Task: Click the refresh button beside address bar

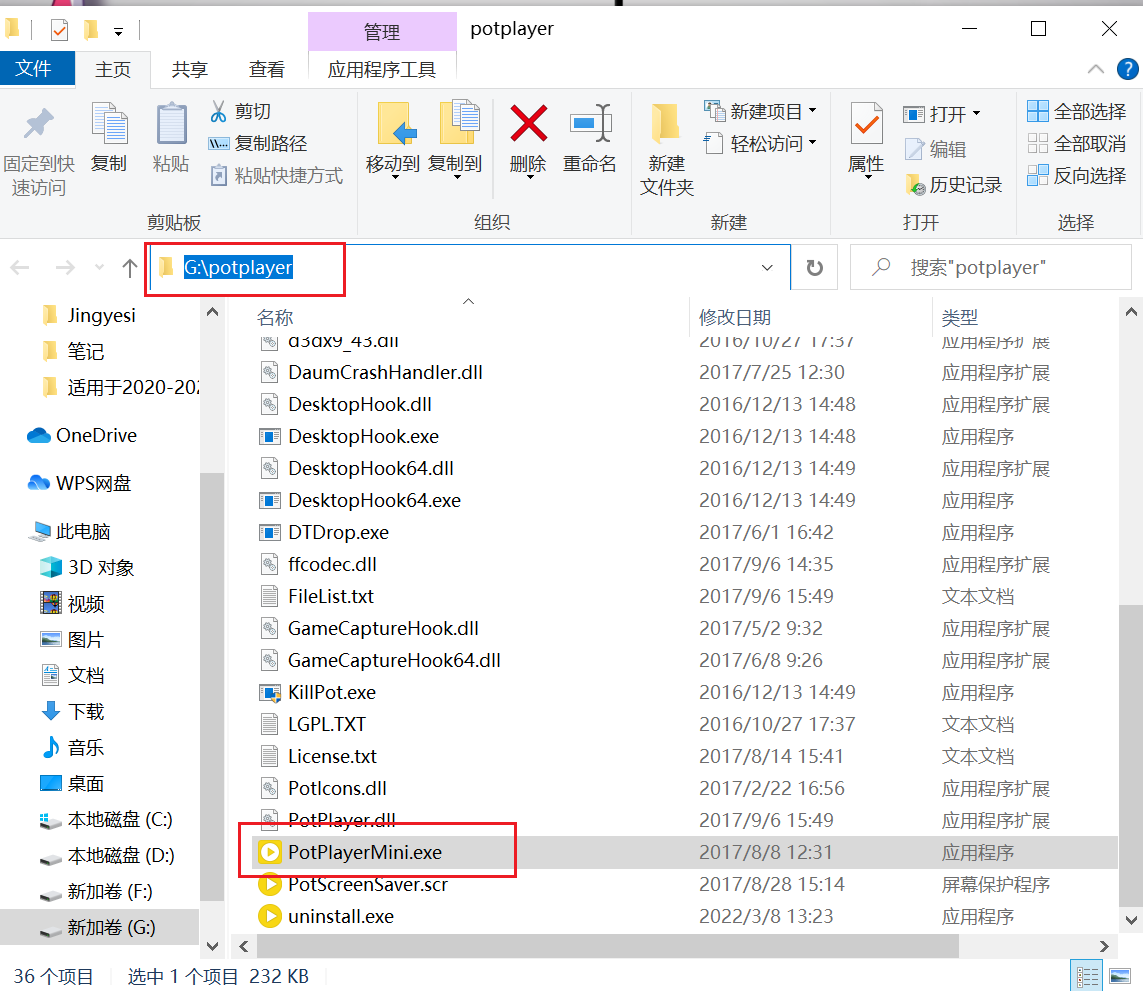Action: 814,268
